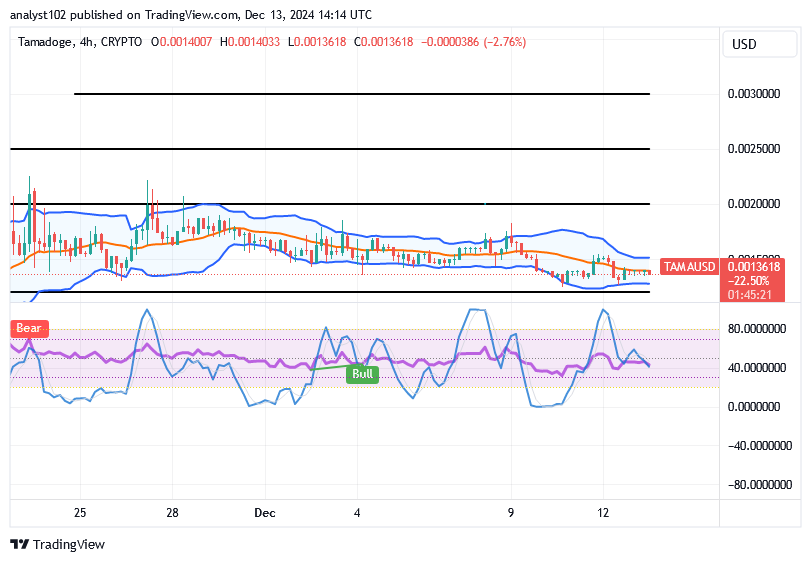Screen dimensions: 811x562
Task: Click the red Bear signal label
Action: click(x=29, y=328)
